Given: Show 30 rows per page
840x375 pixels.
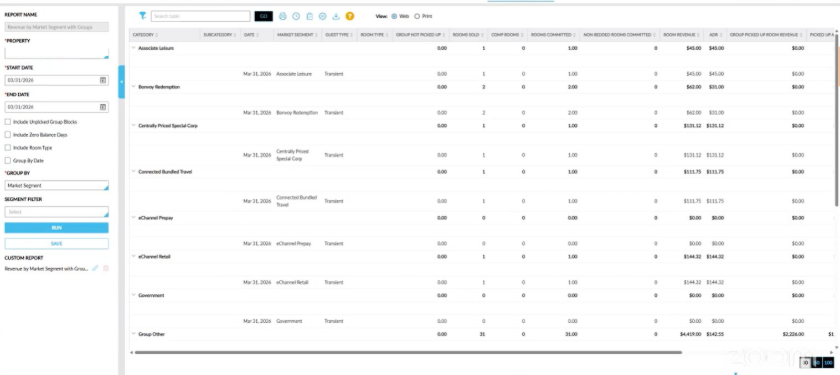Looking at the screenshot, I should pos(805,363).
